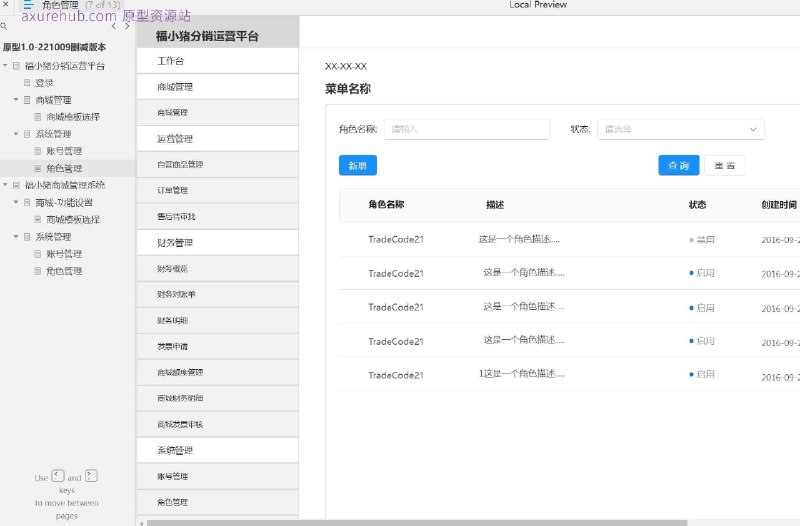Click the 原型1.0-221009删减版本 project title
Screen dimensions: 800x526
55,47
